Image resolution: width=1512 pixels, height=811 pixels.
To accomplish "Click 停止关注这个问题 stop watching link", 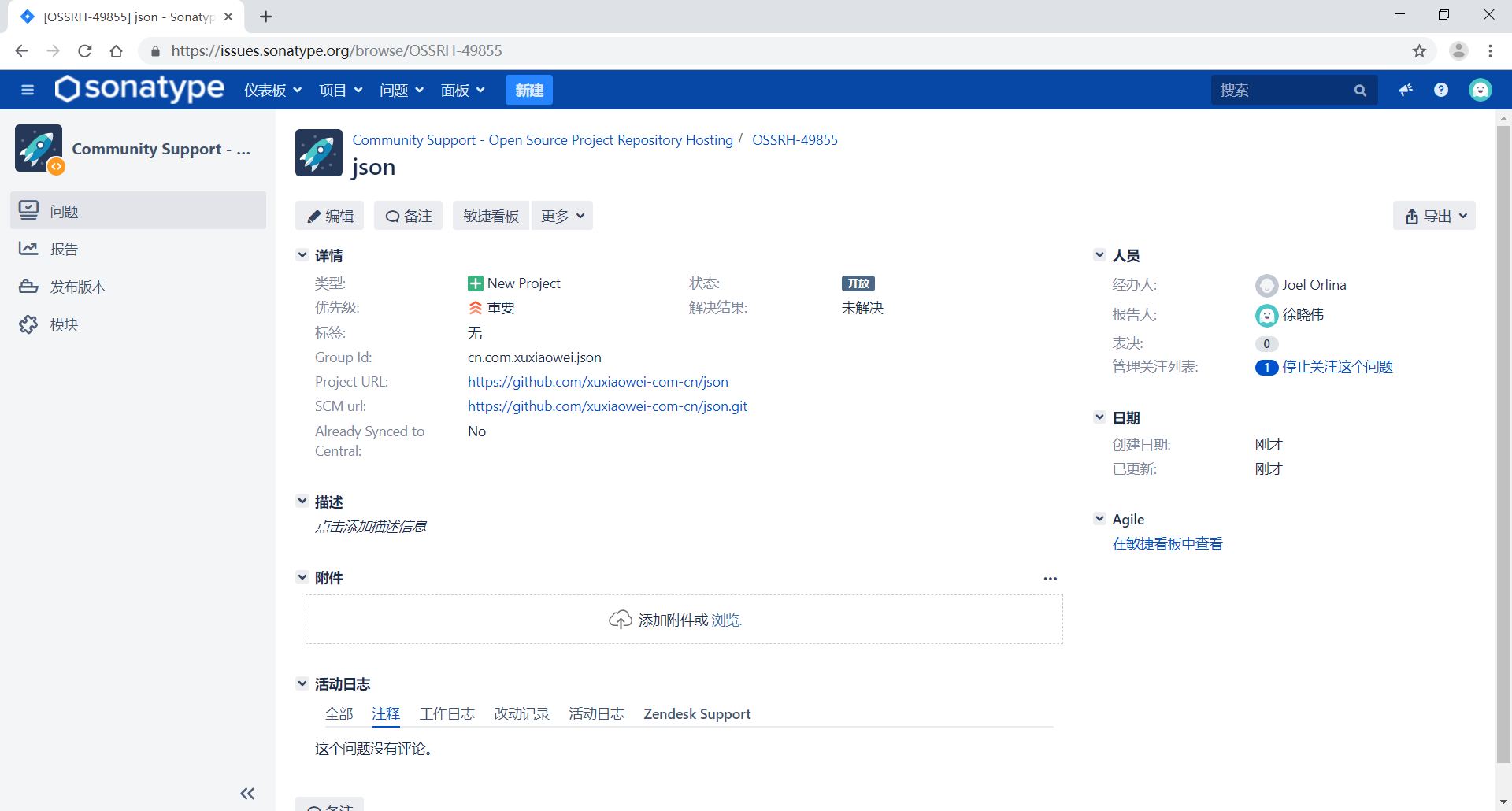I will [x=1337, y=367].
